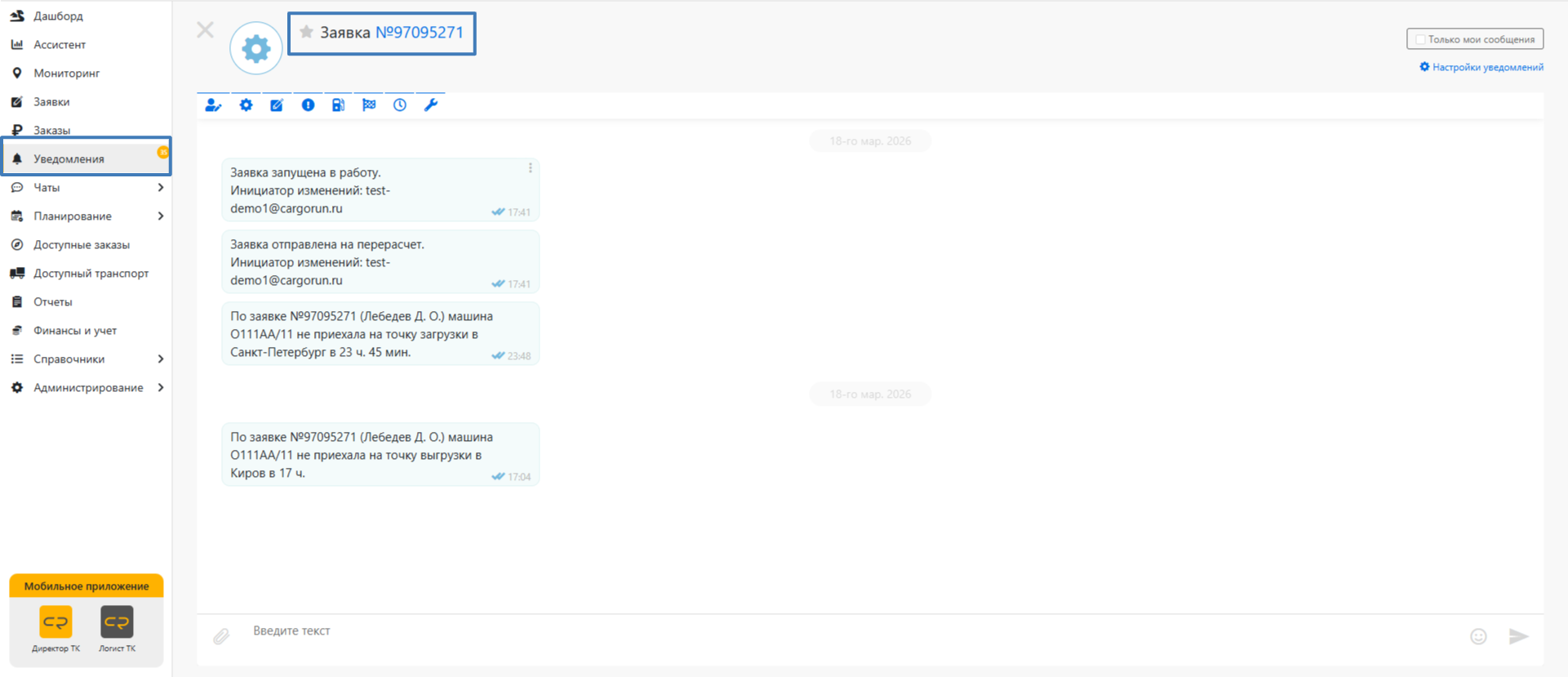
Task: Open Настройки уведомлений link
Action: pos(1481,67)
